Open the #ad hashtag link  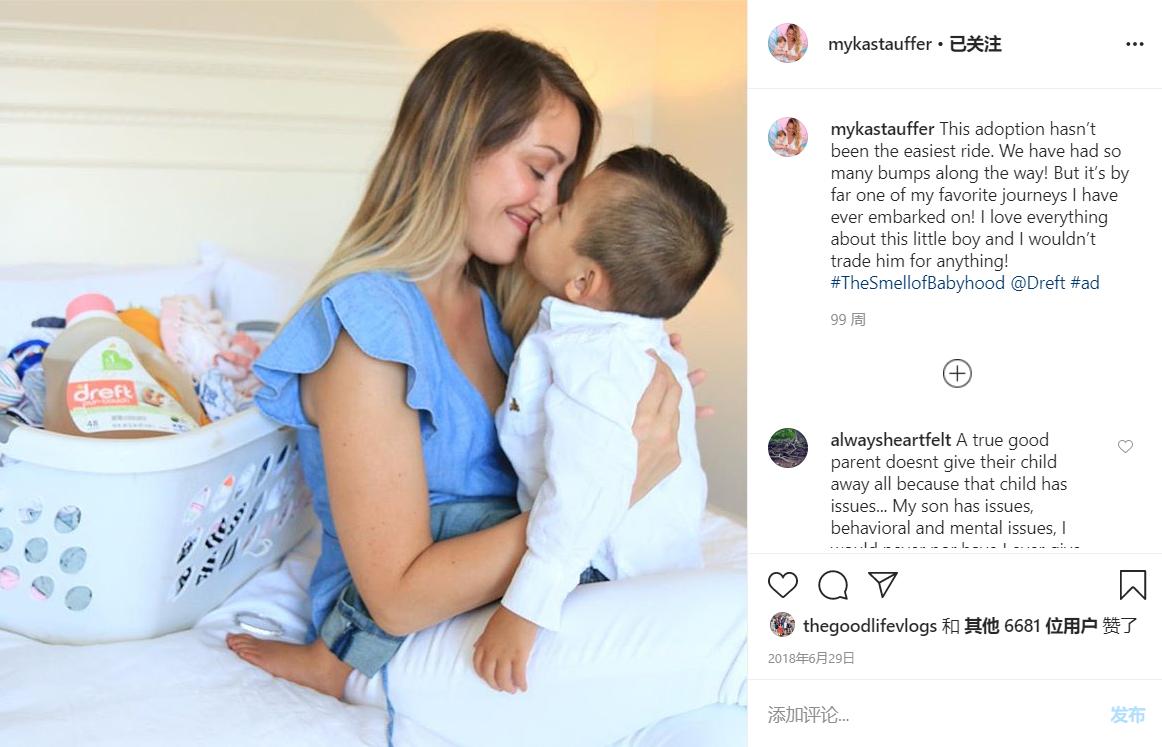(x=1085, y=283)
